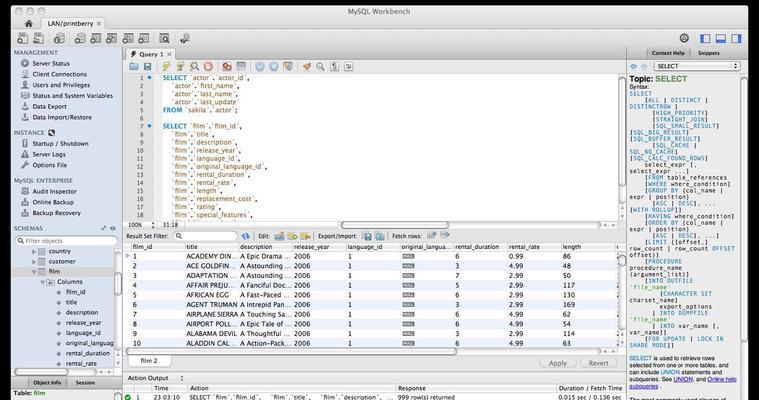Open Server Status in Management
This screenshot has height=400, width=759.
(x=51, y=63)
